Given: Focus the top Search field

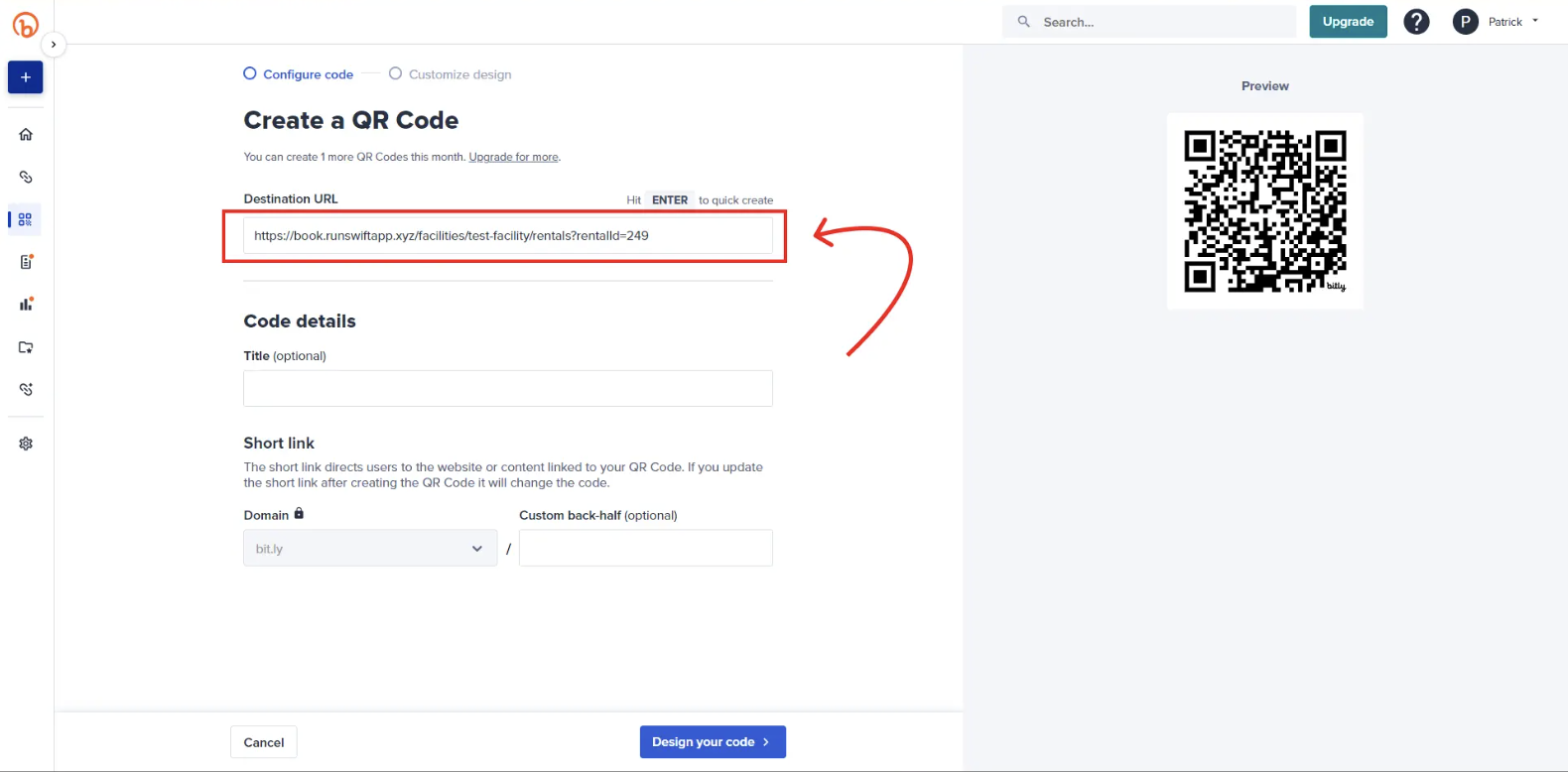Looking at the screenshot, I should (1149, 22).
